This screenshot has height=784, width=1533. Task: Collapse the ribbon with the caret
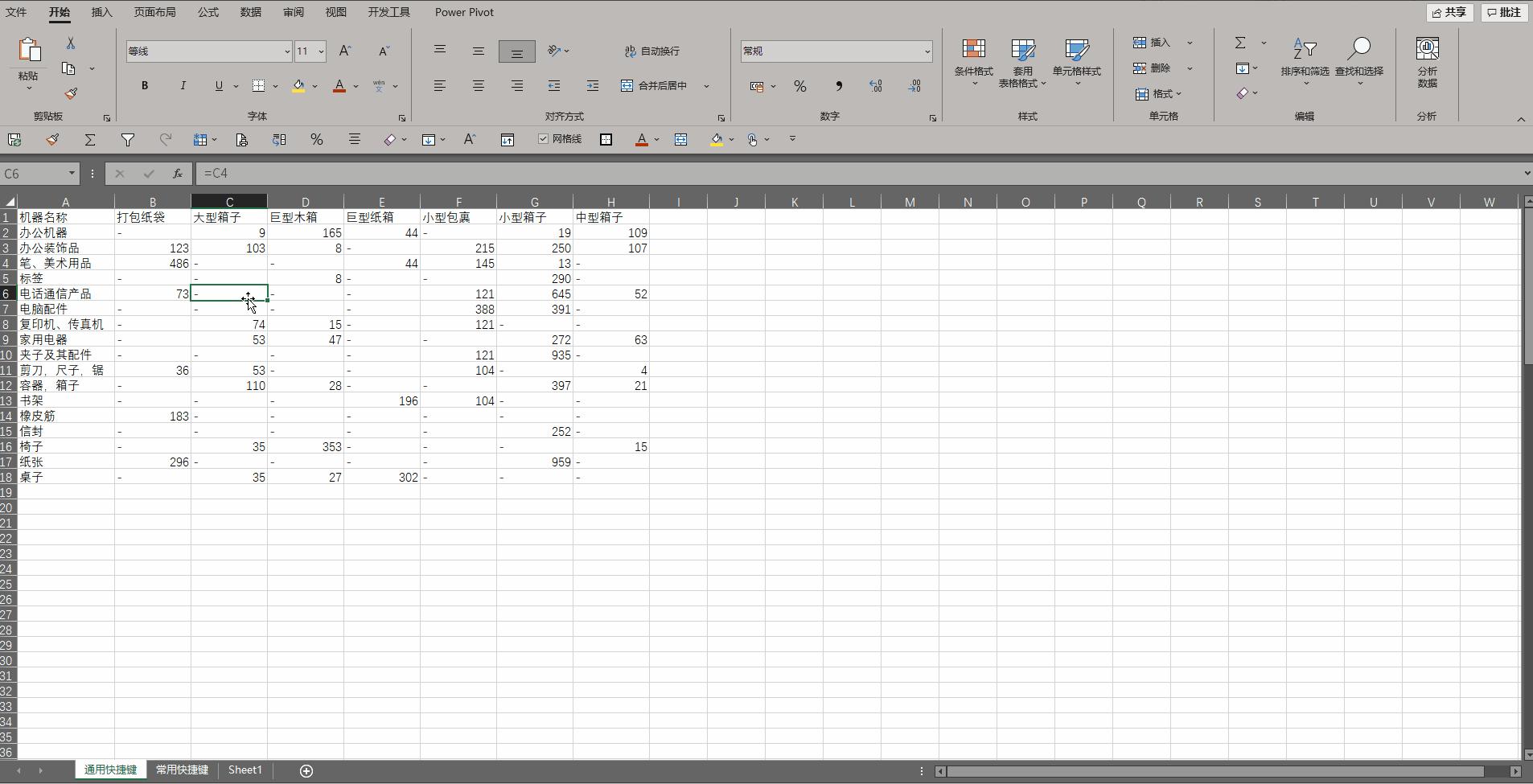coord(1521,119)
